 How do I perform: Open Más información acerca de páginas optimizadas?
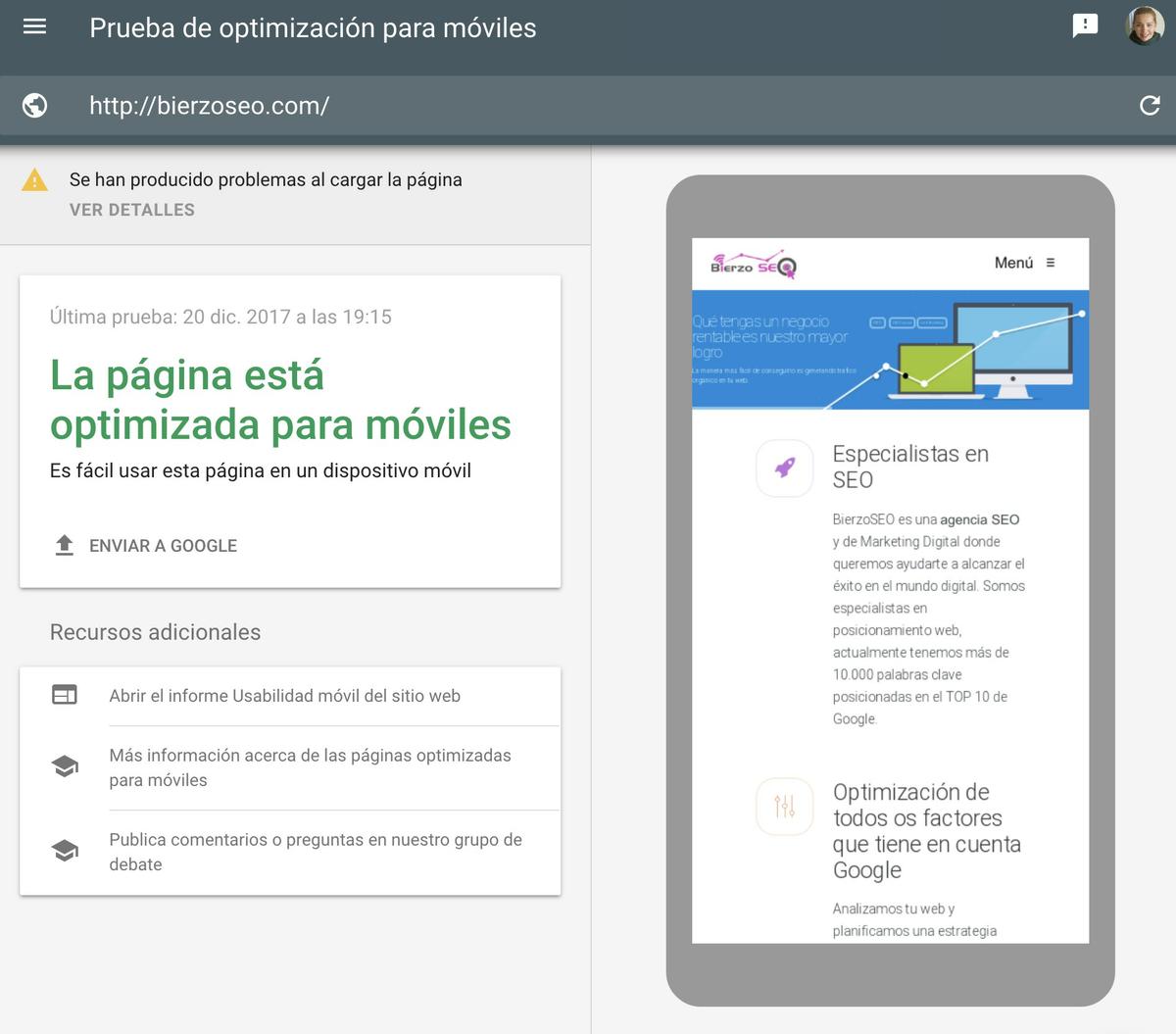pyautogui.click(x=310, y=767)
